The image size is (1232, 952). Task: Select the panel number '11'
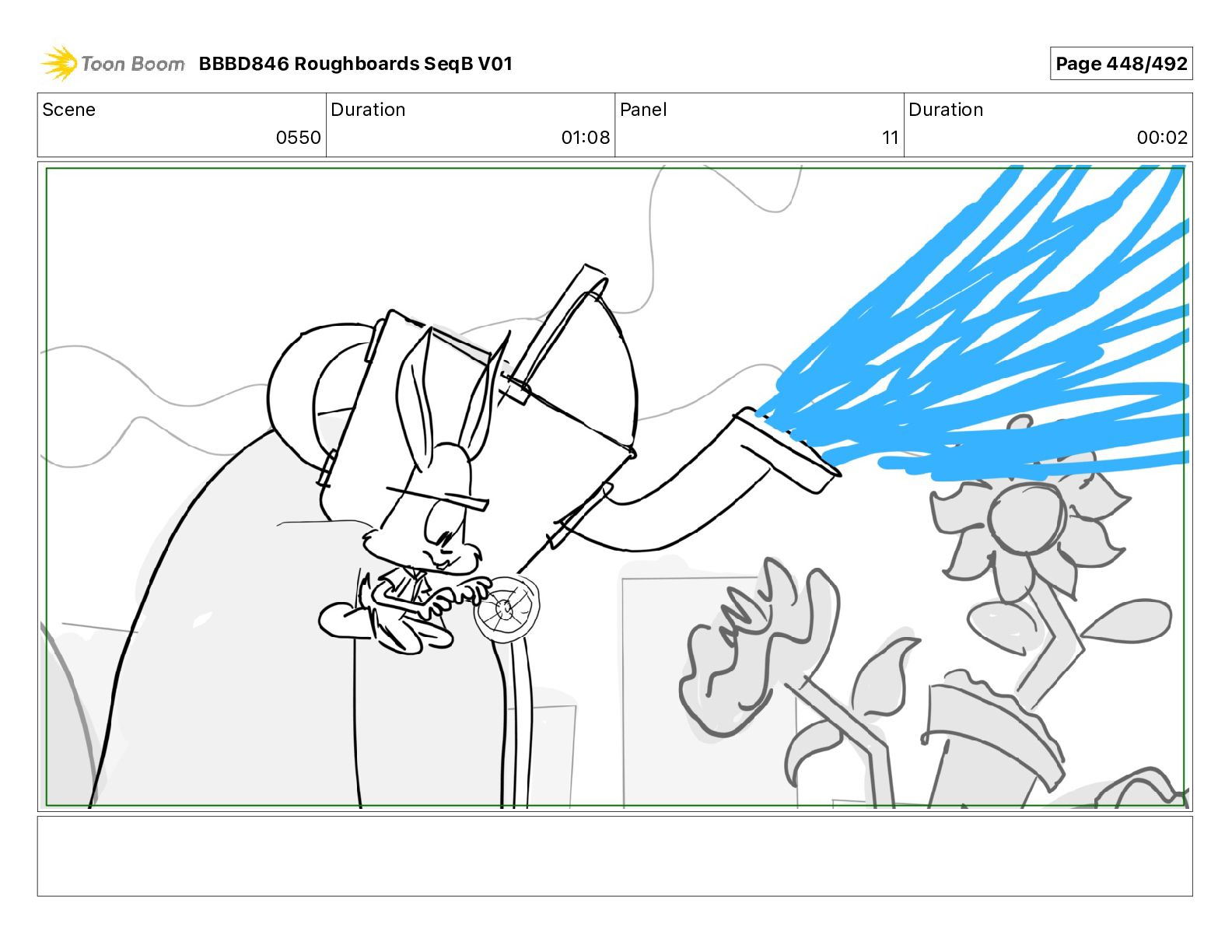[x=891, y=138]
